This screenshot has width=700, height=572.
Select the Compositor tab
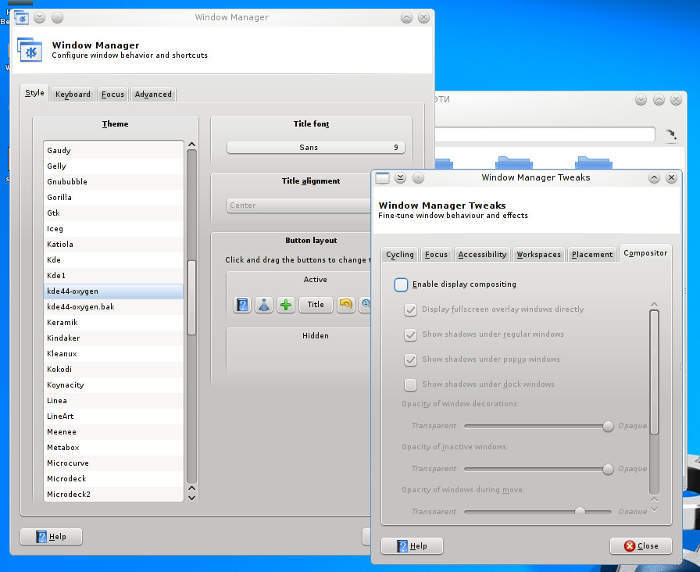645,253
